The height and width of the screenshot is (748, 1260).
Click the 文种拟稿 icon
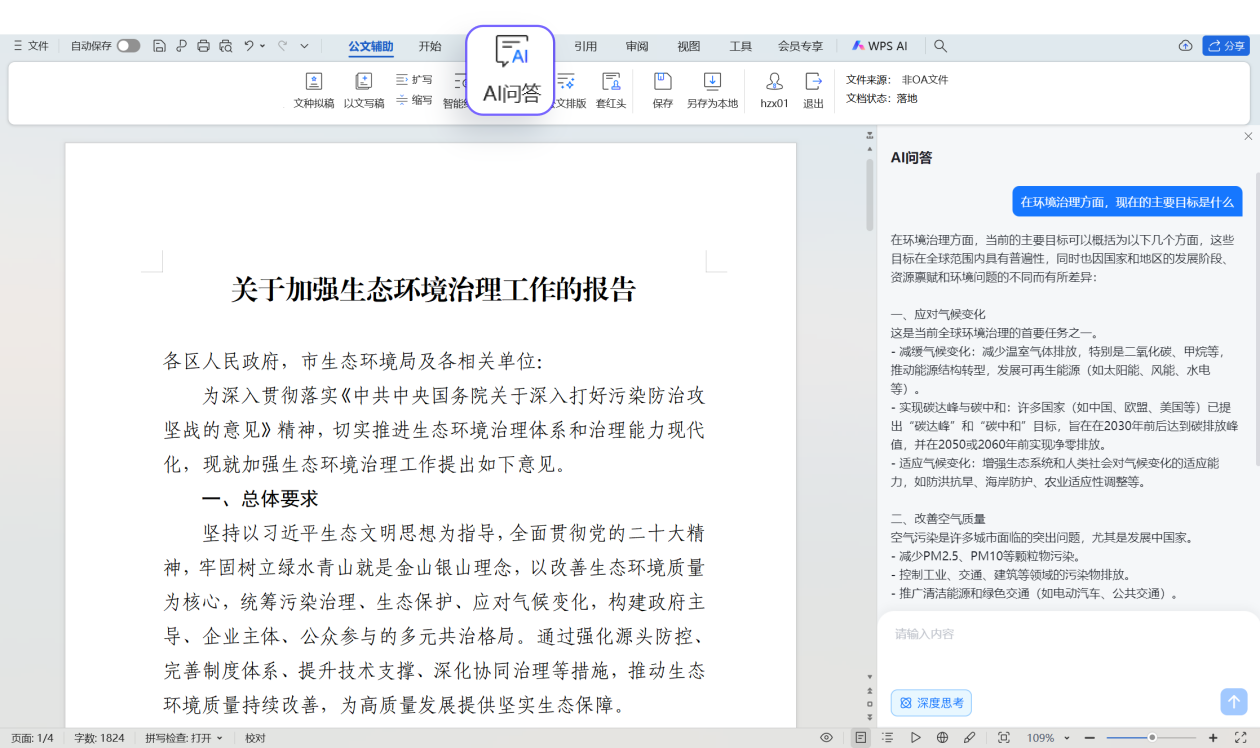pyautogui.click(x=314, y=82)
